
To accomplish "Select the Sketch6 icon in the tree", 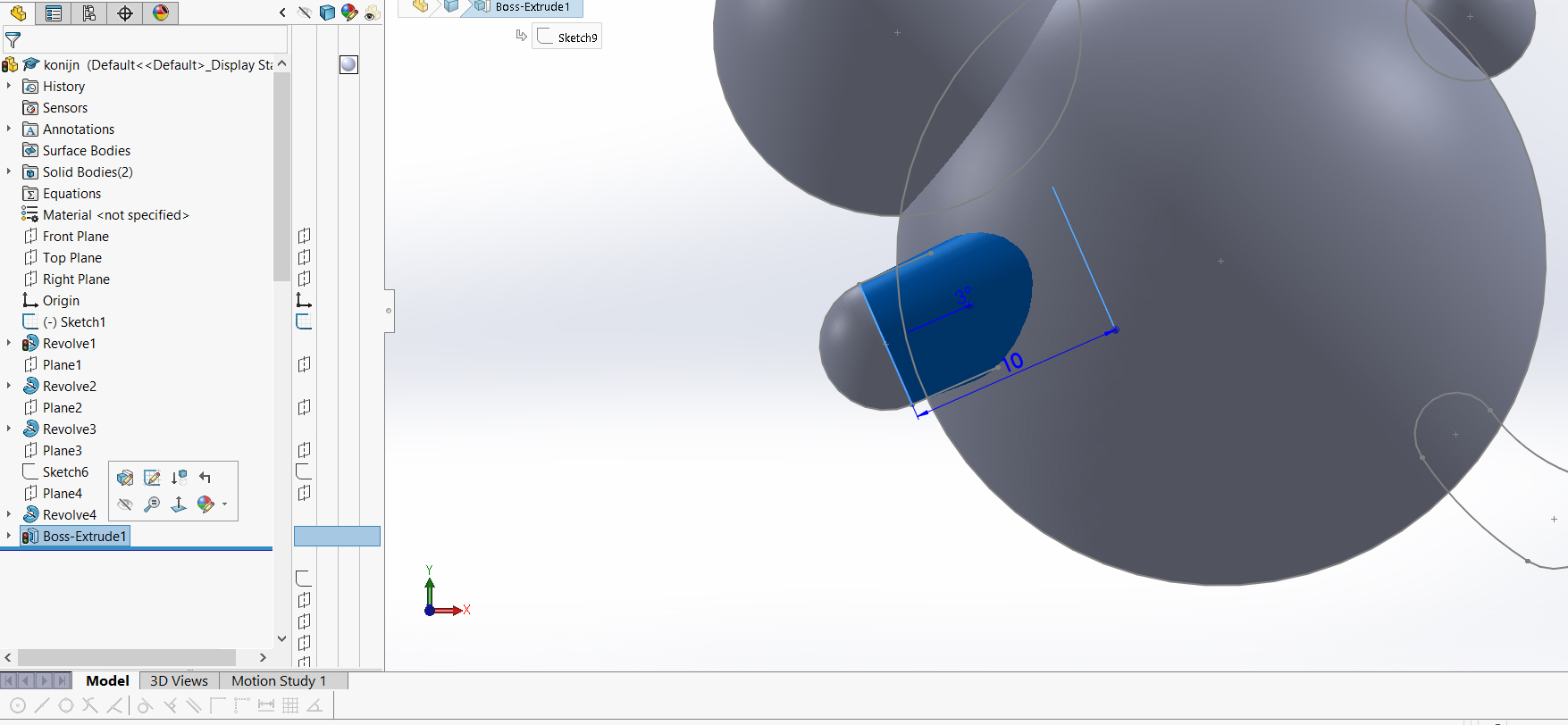I will (x=30, y=471).
